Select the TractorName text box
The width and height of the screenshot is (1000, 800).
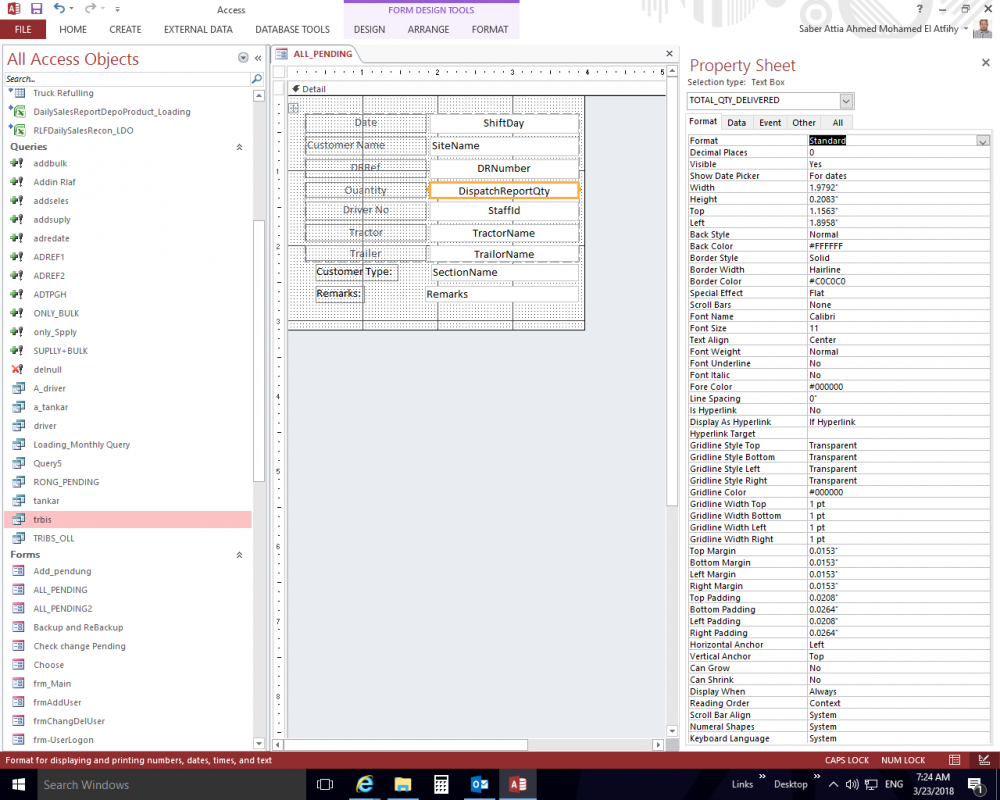pyautogui.click(x=504, y=233)
